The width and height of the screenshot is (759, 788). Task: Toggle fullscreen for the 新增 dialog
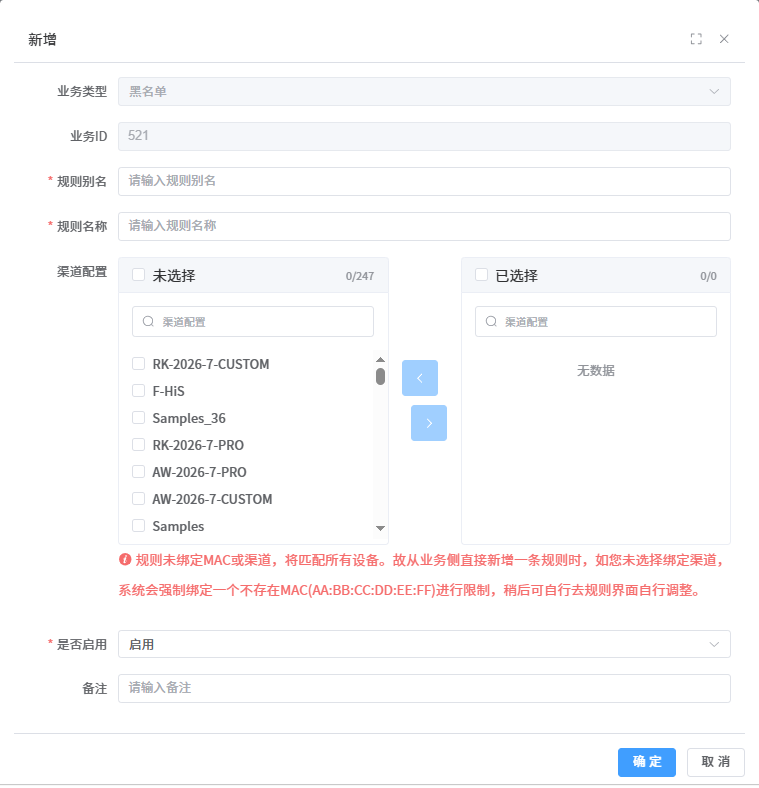pos(696,39)
